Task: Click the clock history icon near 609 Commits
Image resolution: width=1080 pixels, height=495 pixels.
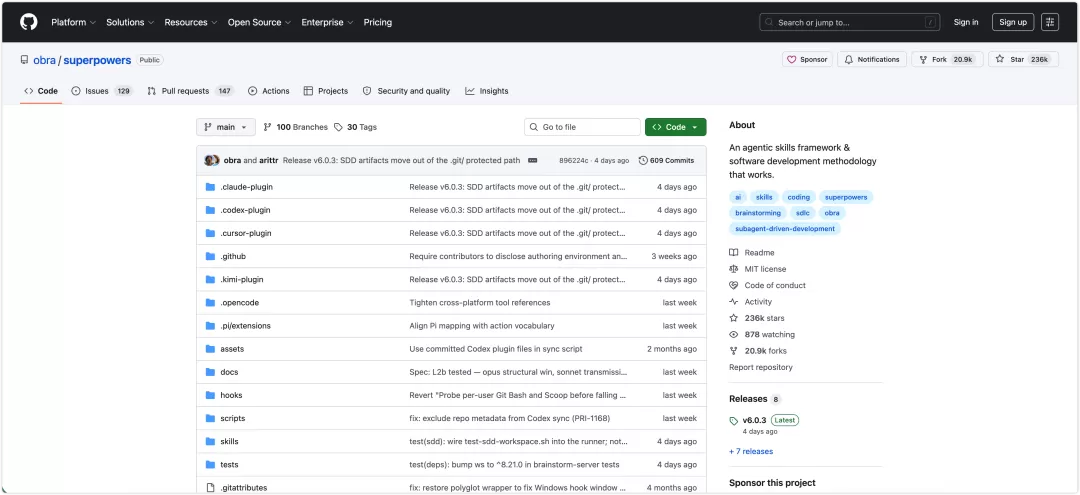Action: (x=643, y=160)
